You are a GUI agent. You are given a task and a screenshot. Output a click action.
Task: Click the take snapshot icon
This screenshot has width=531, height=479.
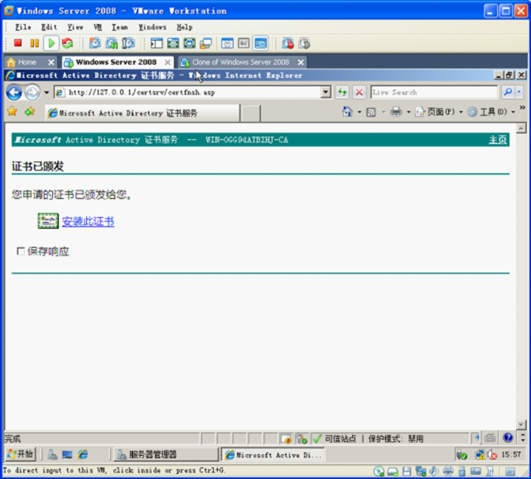click(95, 43)
